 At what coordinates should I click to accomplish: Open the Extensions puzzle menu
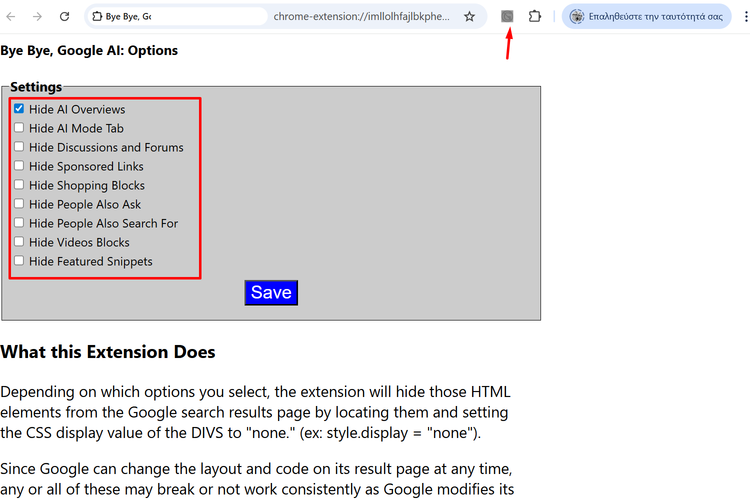(x=535, y=17)
